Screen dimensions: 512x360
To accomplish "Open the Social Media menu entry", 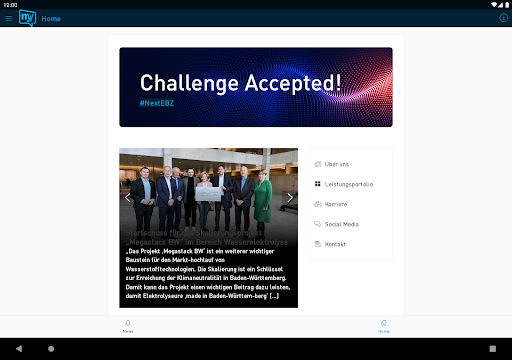I will click(342, 224).
